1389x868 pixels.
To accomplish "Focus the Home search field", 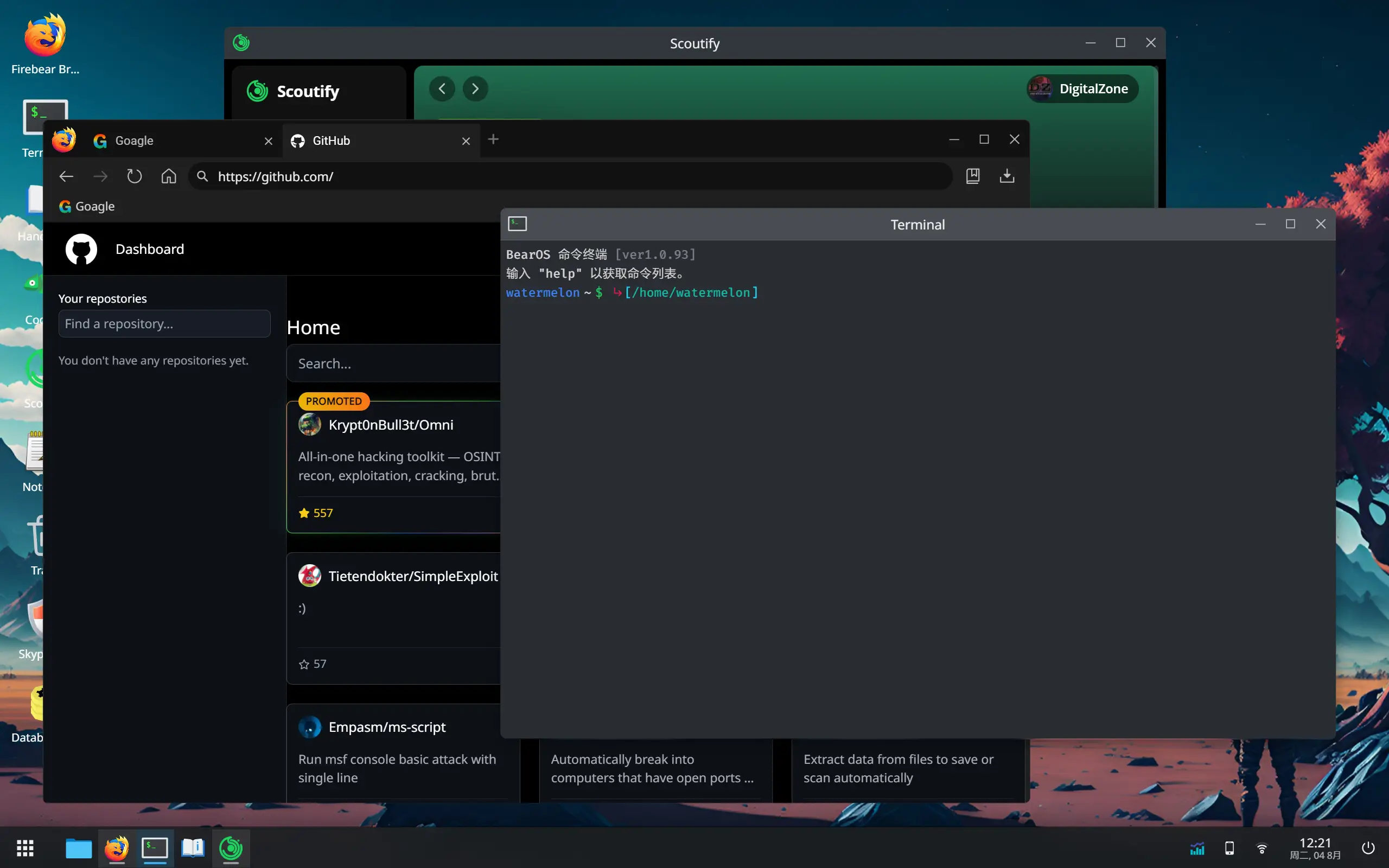I will tap(394, 363).
